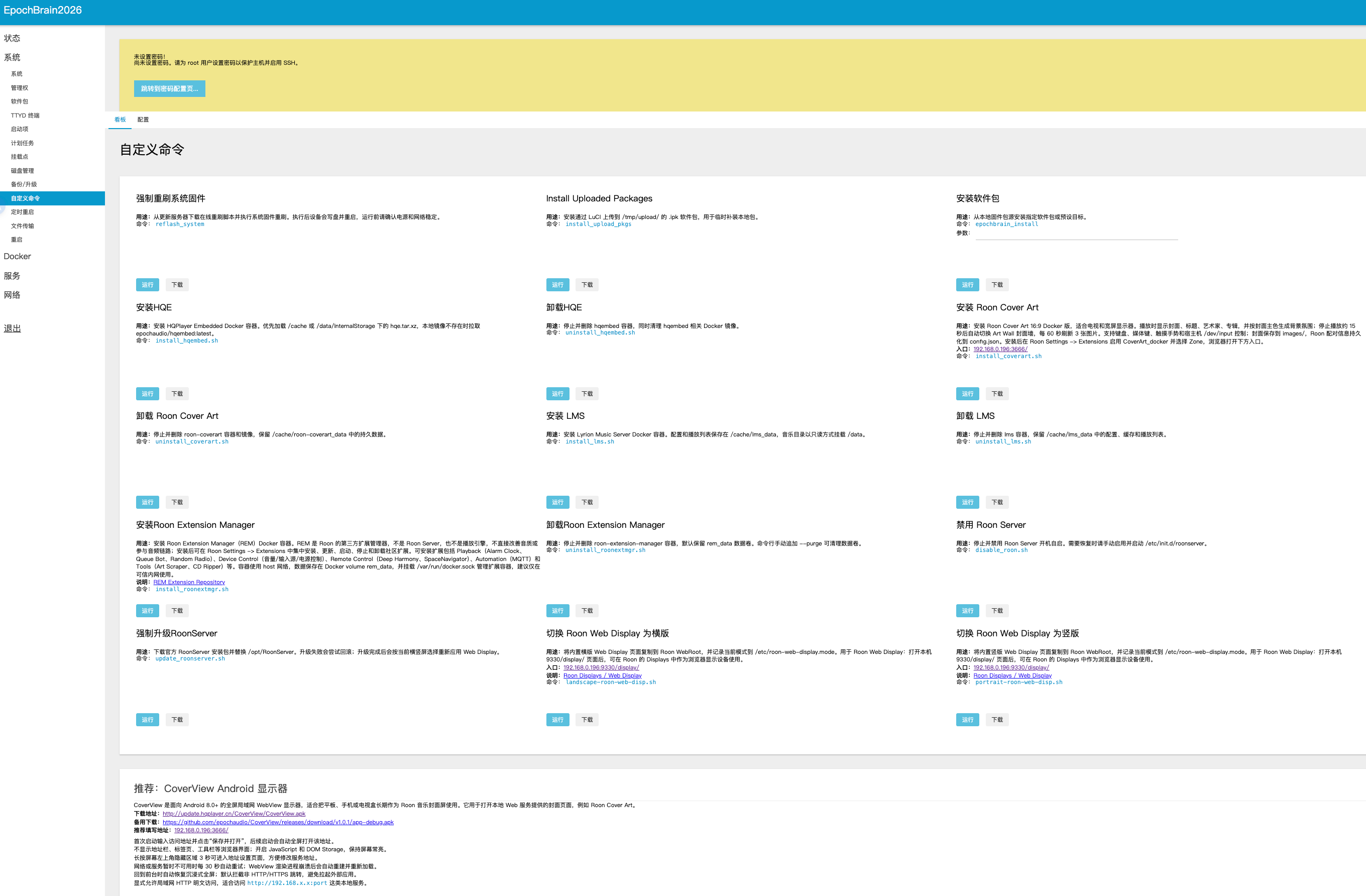Run the 禁用 Roon Server command
Screen dimensions: 1366x896
967,611
